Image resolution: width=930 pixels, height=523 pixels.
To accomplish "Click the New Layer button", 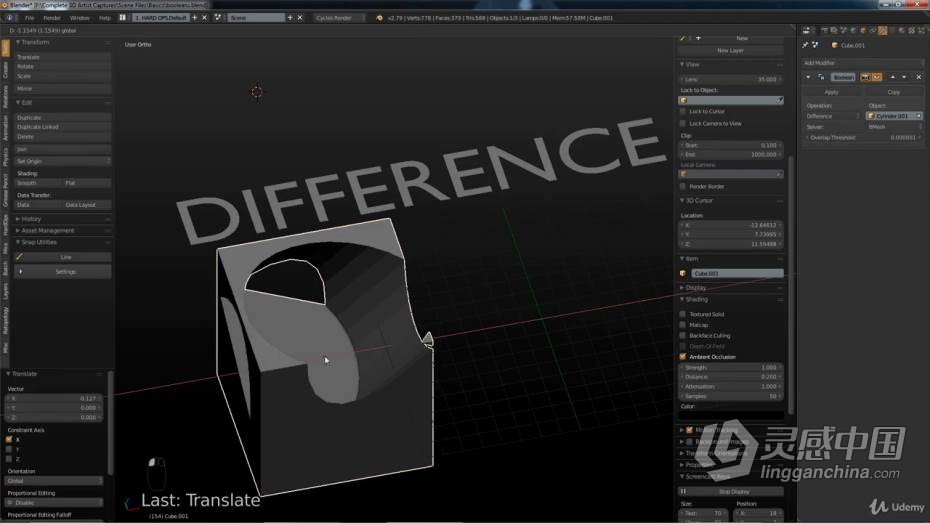I will [x=730, y=51].
